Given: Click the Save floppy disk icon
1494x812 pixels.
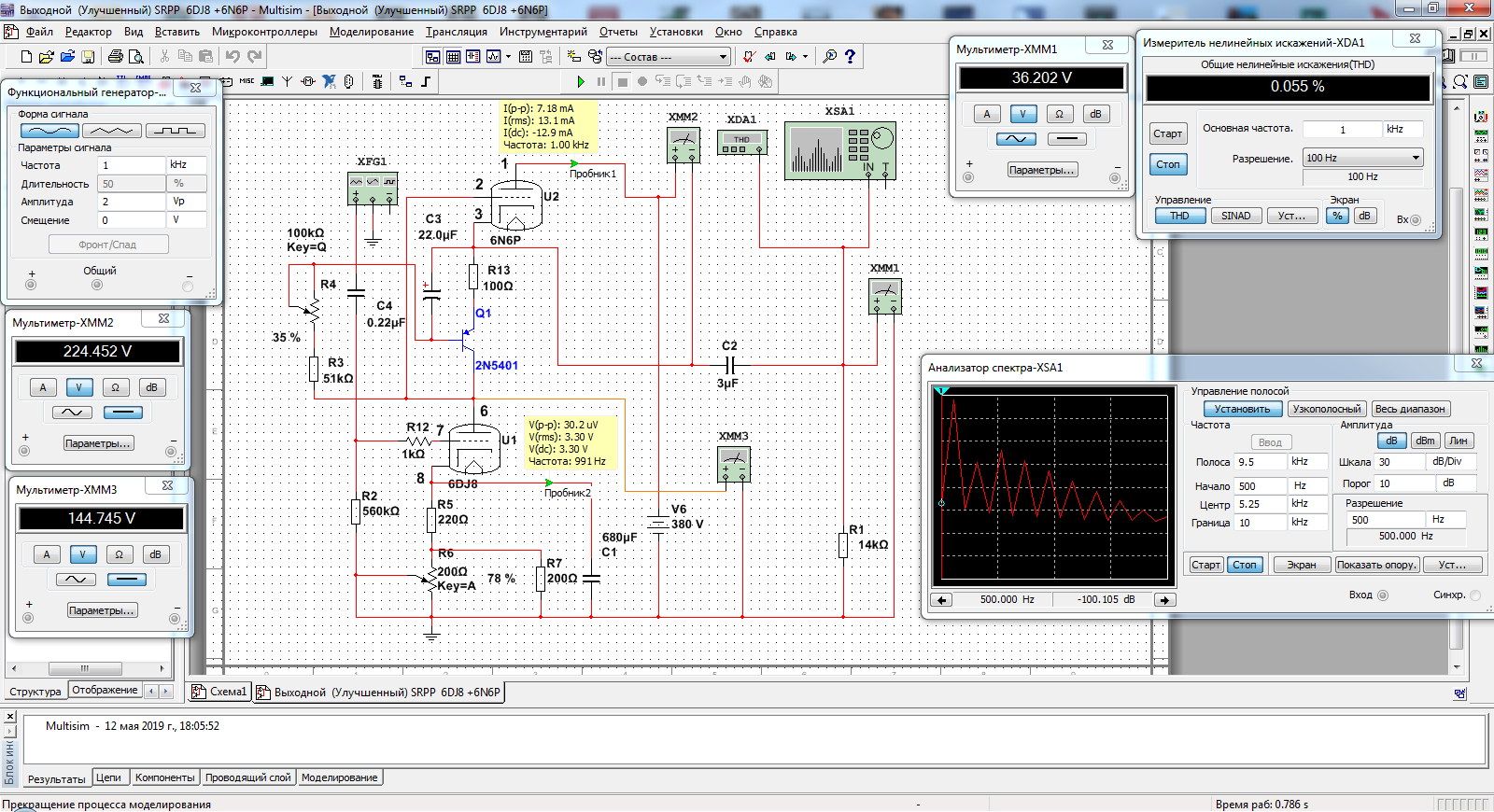Looking at the screenshot, I should pyautogui.click(x=88, y=57).
